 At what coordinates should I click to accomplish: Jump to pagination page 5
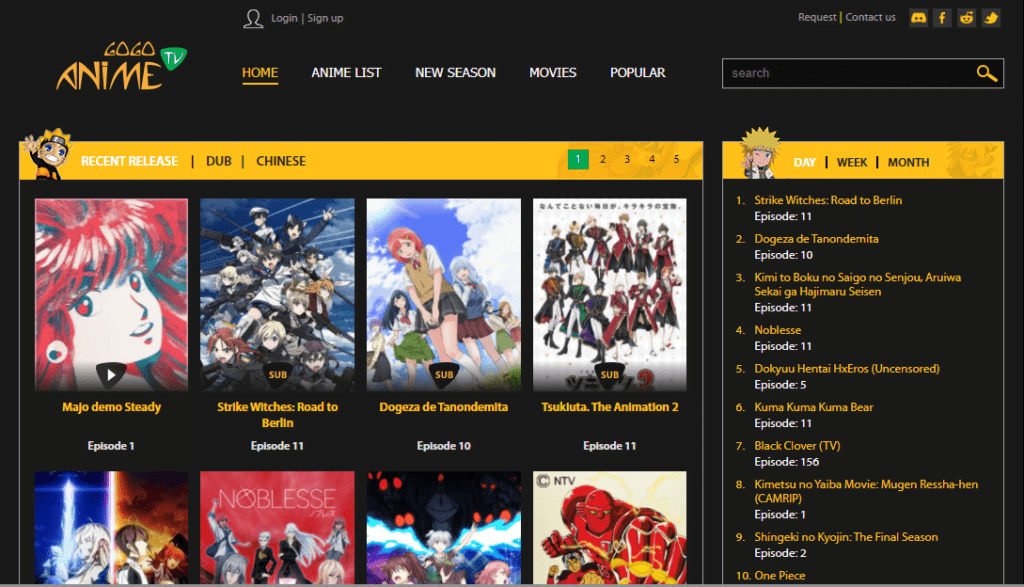click(676, 159)
